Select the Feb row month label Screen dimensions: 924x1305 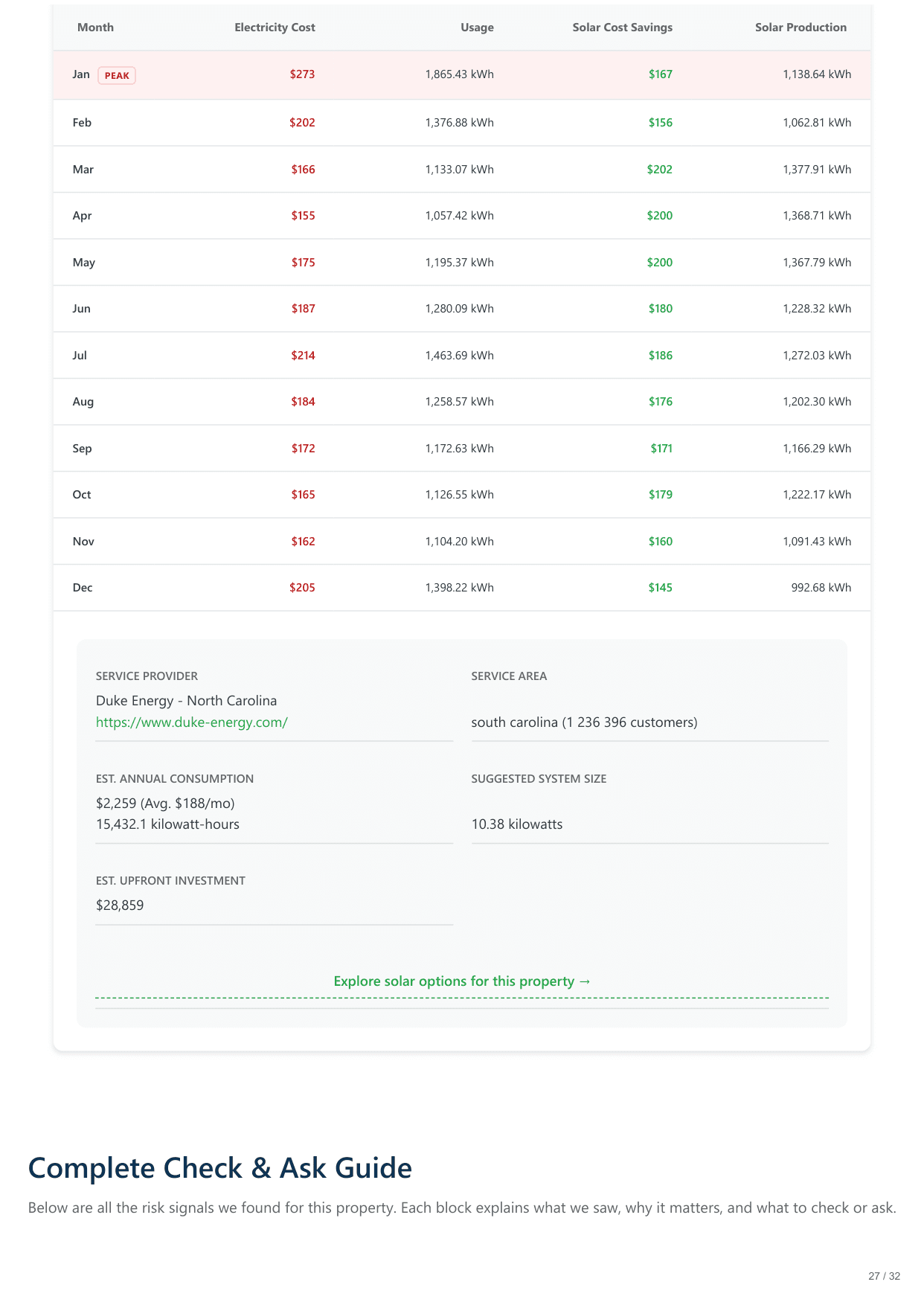click(x=82, y=123)
